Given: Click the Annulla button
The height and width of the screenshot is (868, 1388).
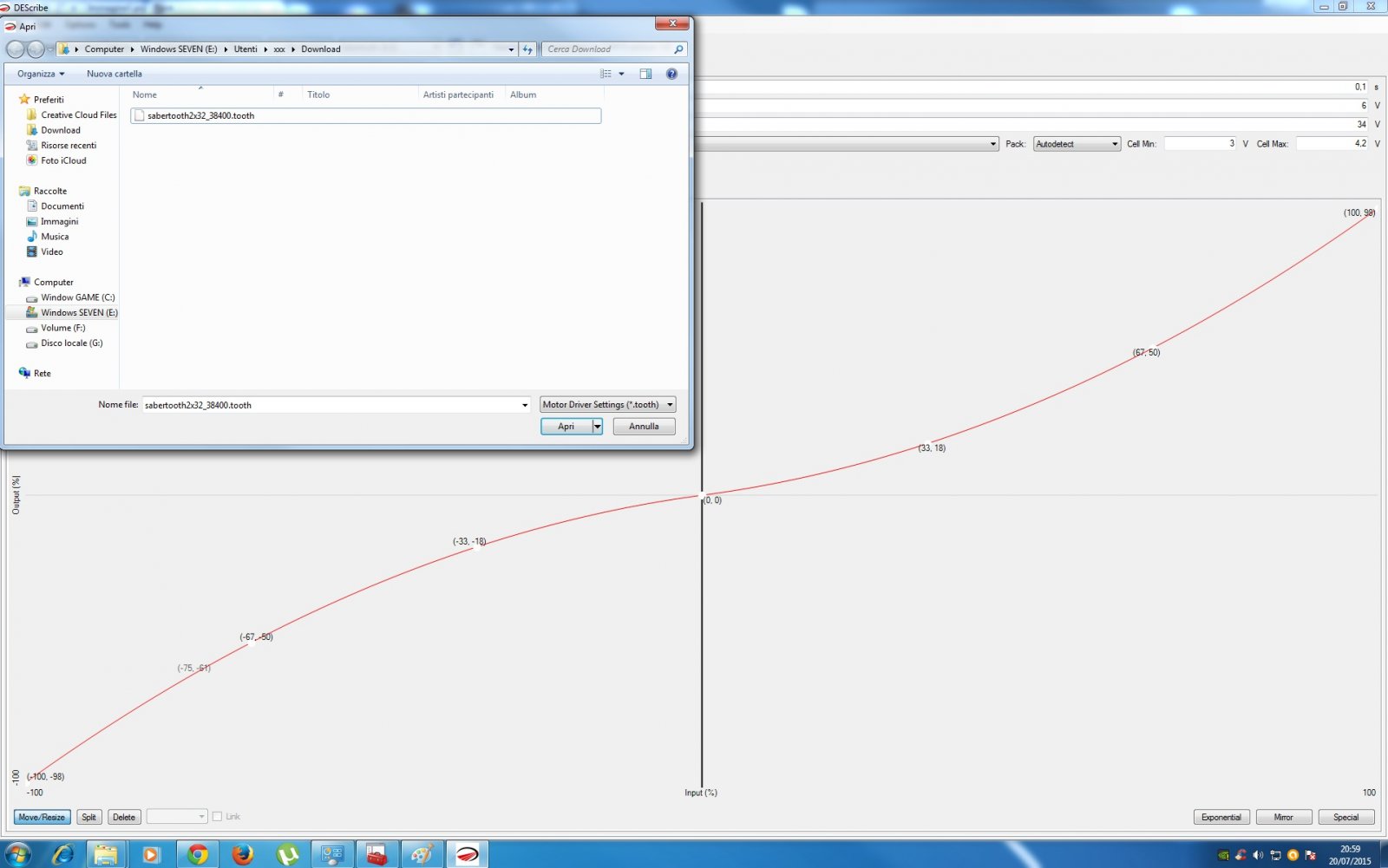Looking at the screenshot, I should pos(644,427).
